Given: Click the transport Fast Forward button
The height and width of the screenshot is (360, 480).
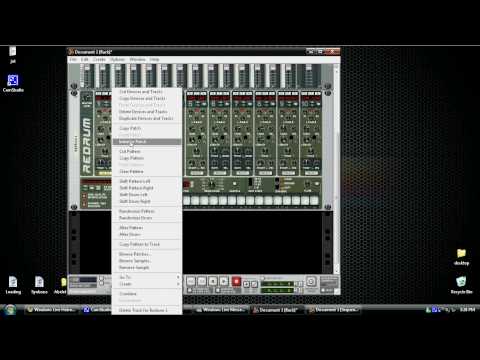Looking at the screenshot, I should [x=202, y=282].
